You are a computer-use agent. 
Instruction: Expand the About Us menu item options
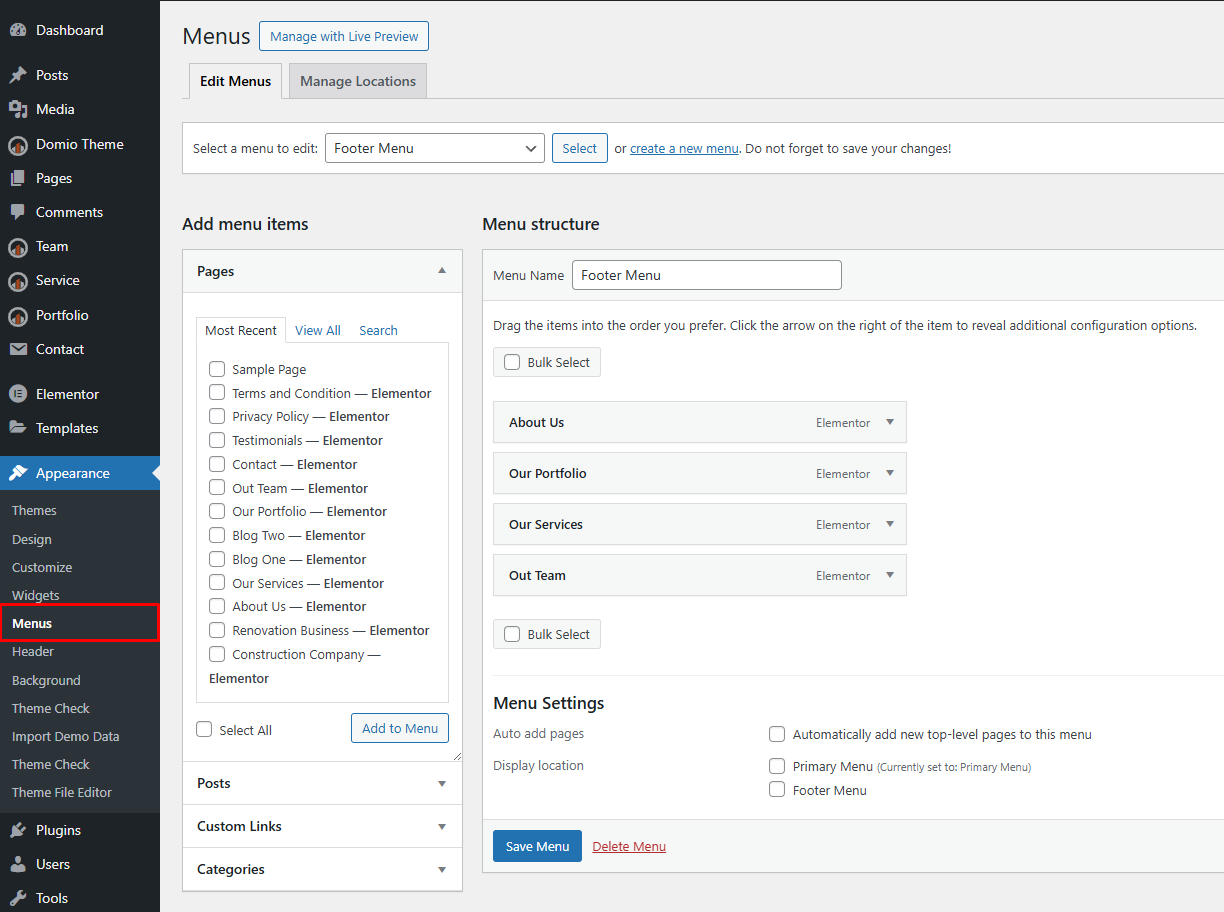[889, 422]
